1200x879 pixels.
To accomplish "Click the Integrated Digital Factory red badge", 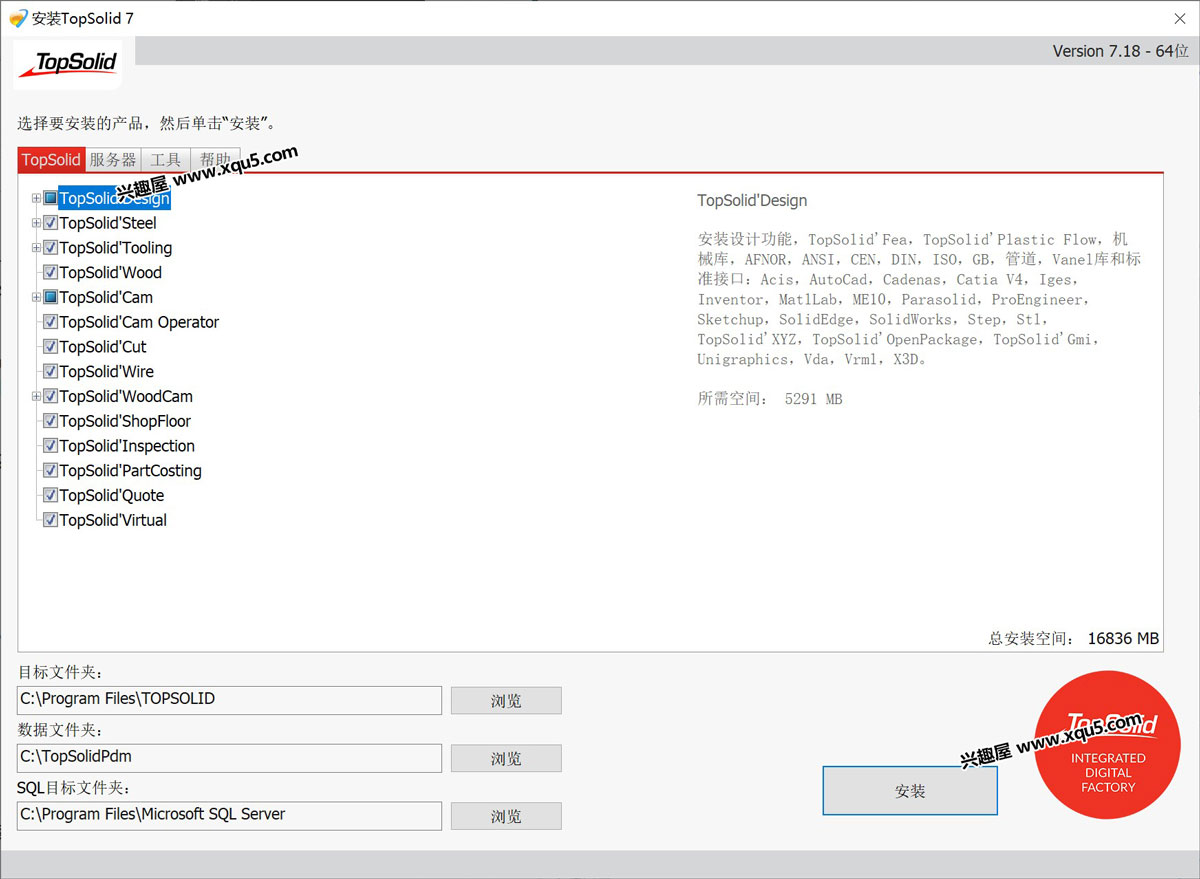I will 1106,745.
